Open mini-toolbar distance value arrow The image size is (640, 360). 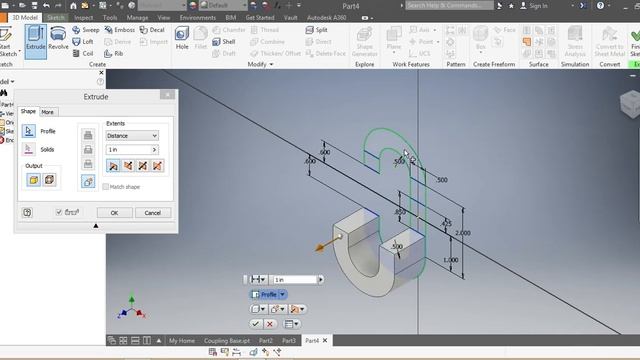pyautogui.click(x=320, y=280)
